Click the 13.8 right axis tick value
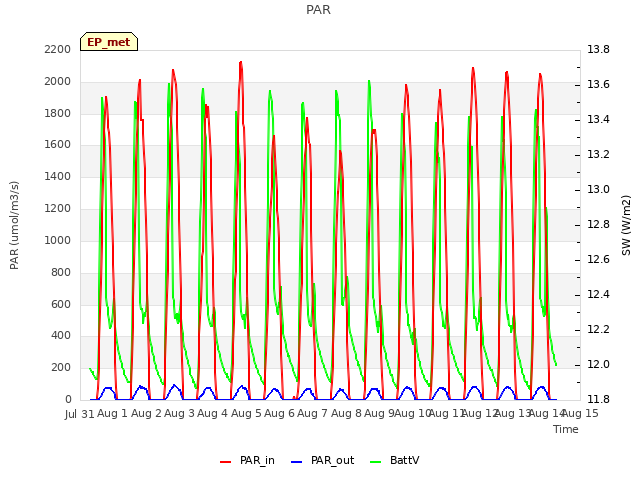 pyautogui.click(x=598, y=49)
